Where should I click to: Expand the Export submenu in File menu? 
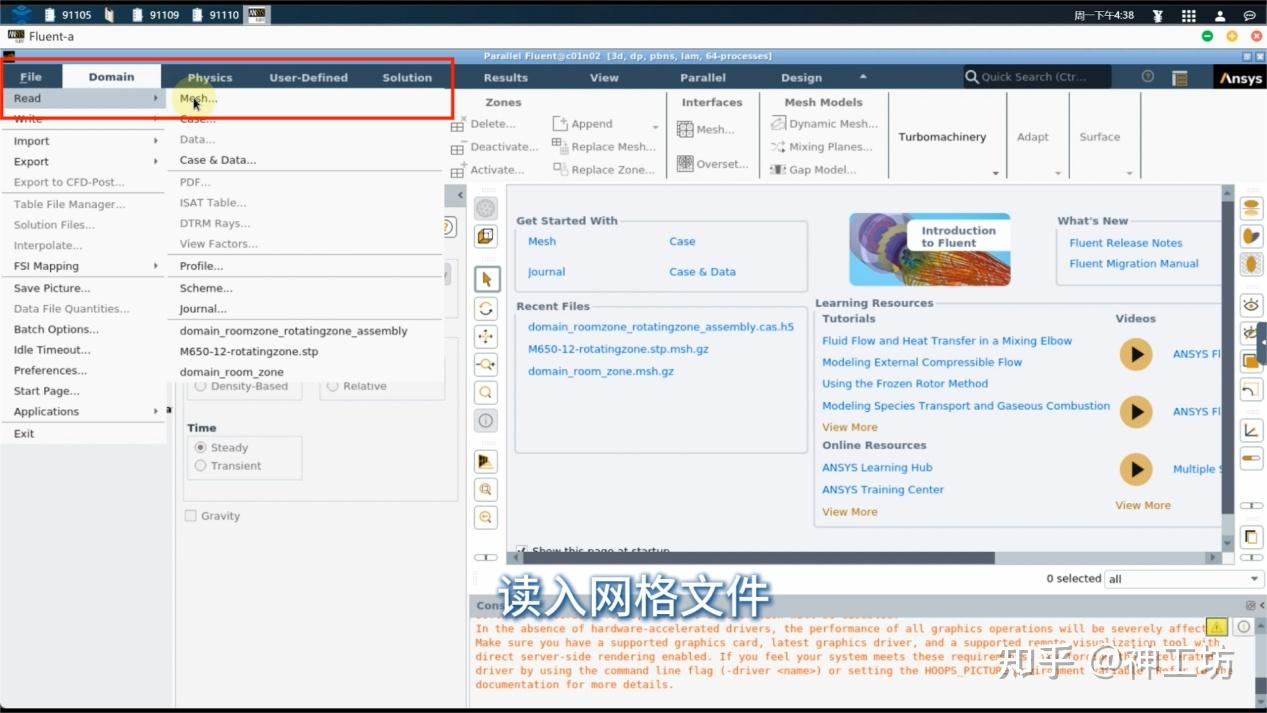[x=84, y=162]
